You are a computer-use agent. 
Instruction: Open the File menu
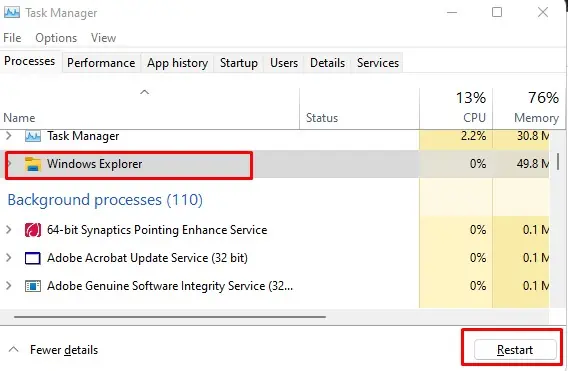pos(12,38)
